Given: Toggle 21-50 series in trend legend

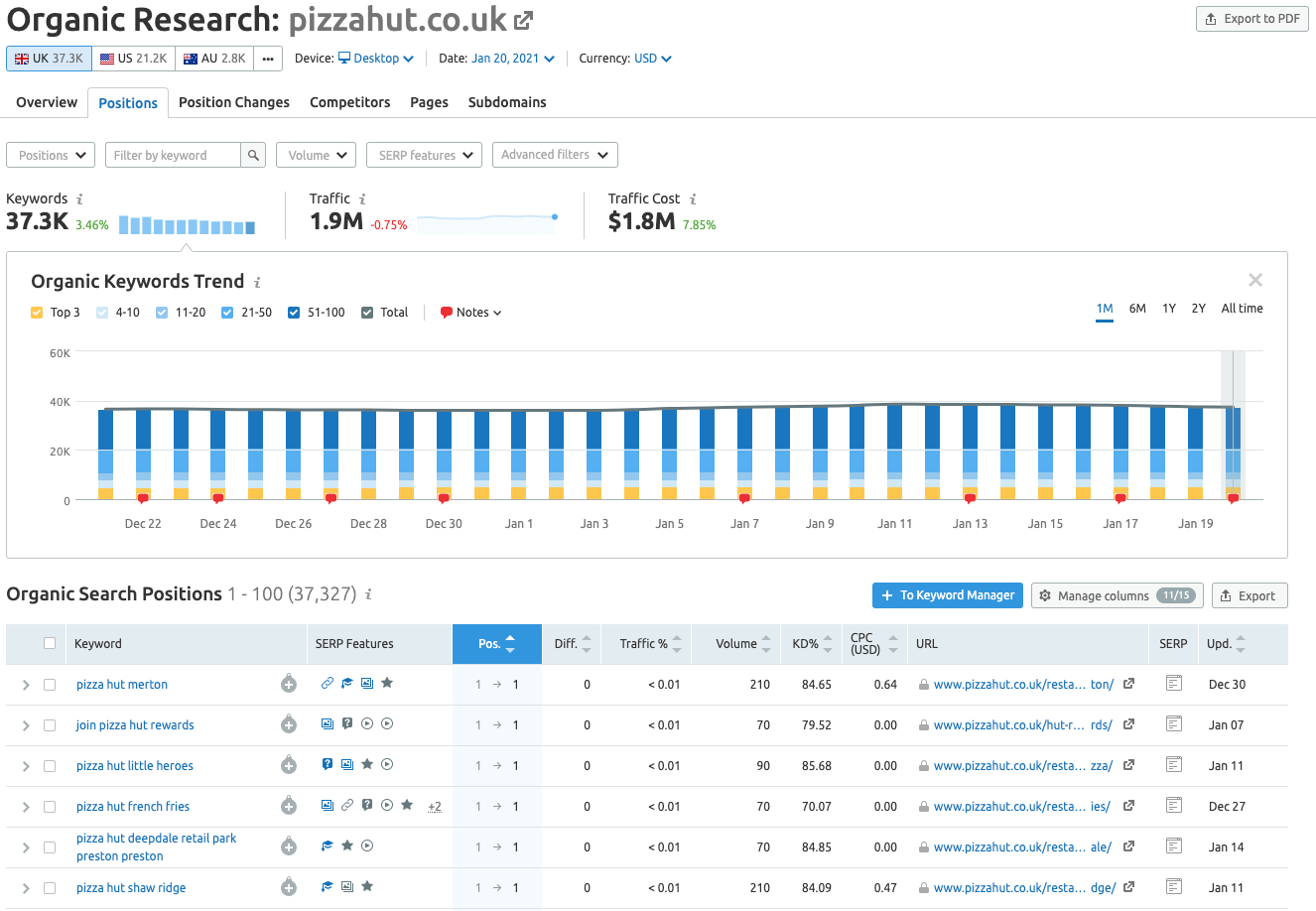Looking at the screenshot, I should 227,313.
